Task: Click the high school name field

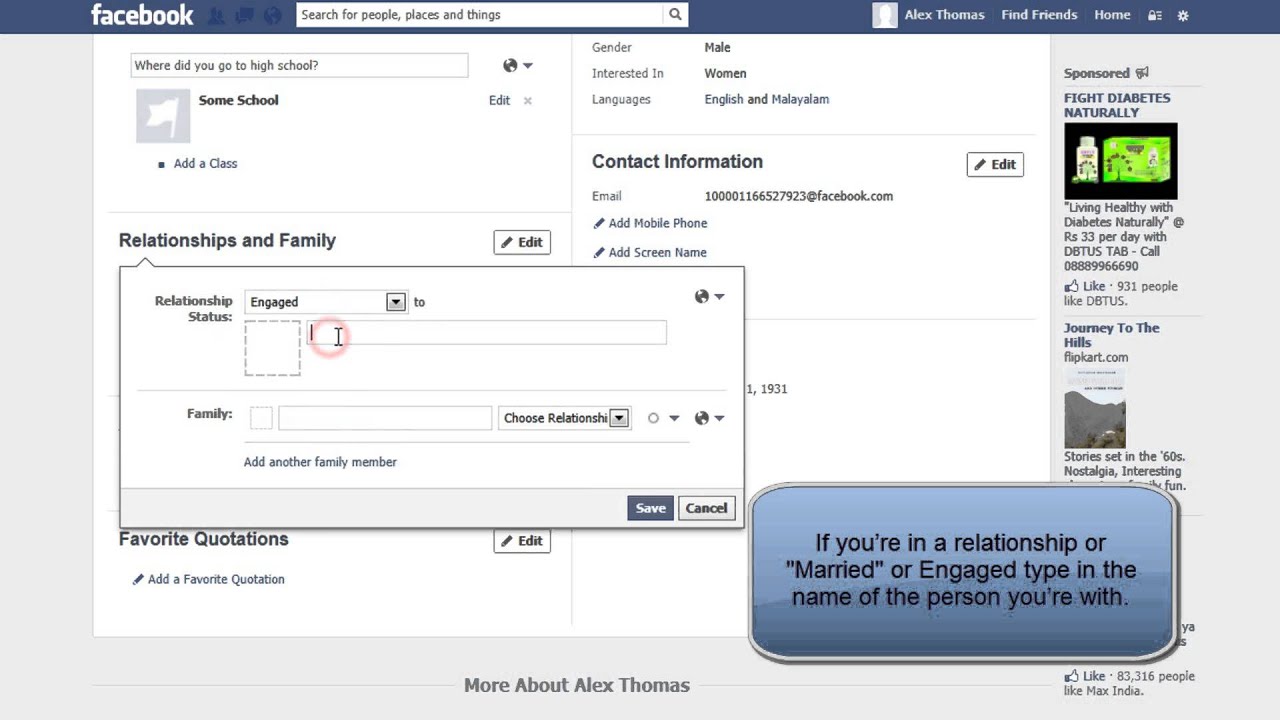Action: click(299, 65)
